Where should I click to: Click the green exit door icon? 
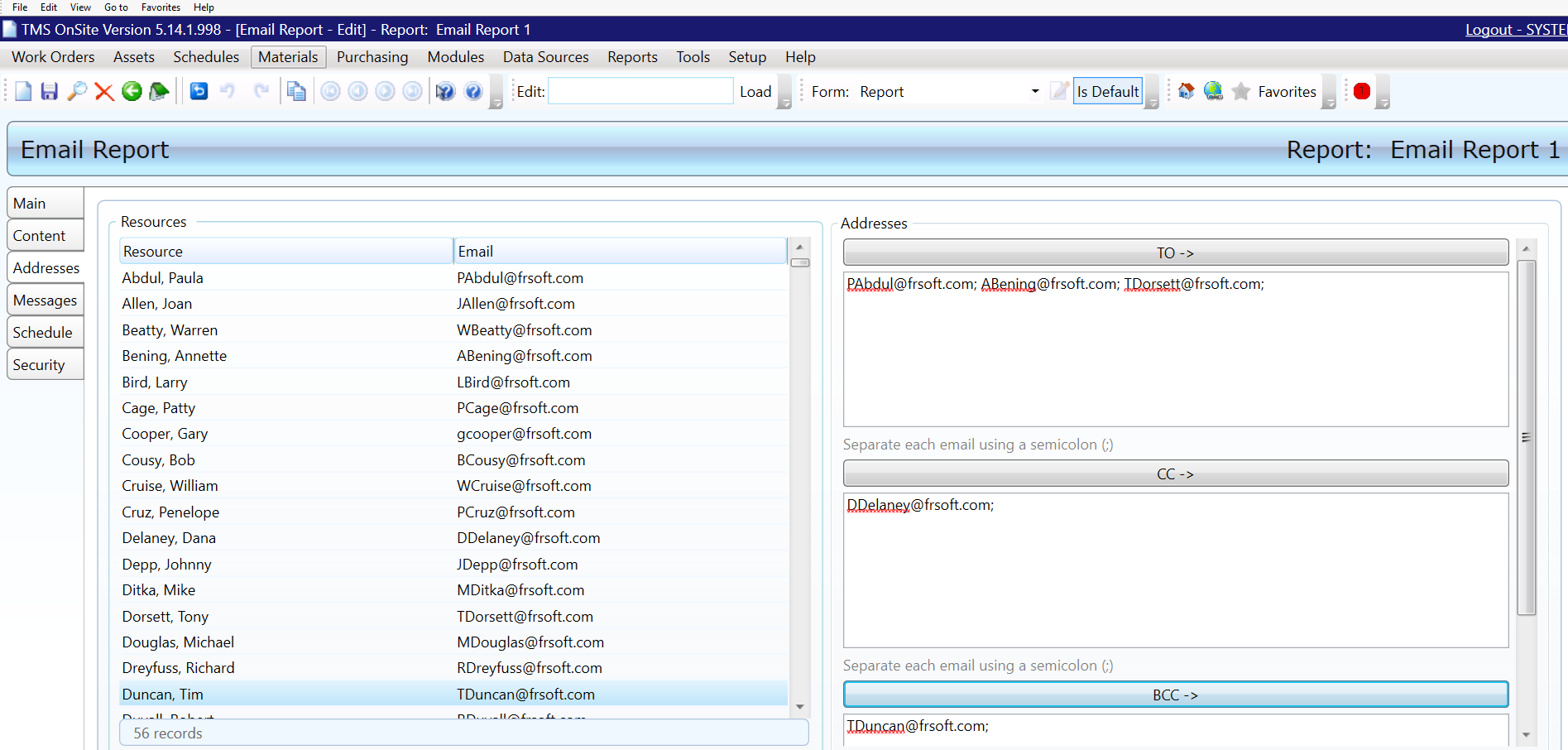coord(159,91)
